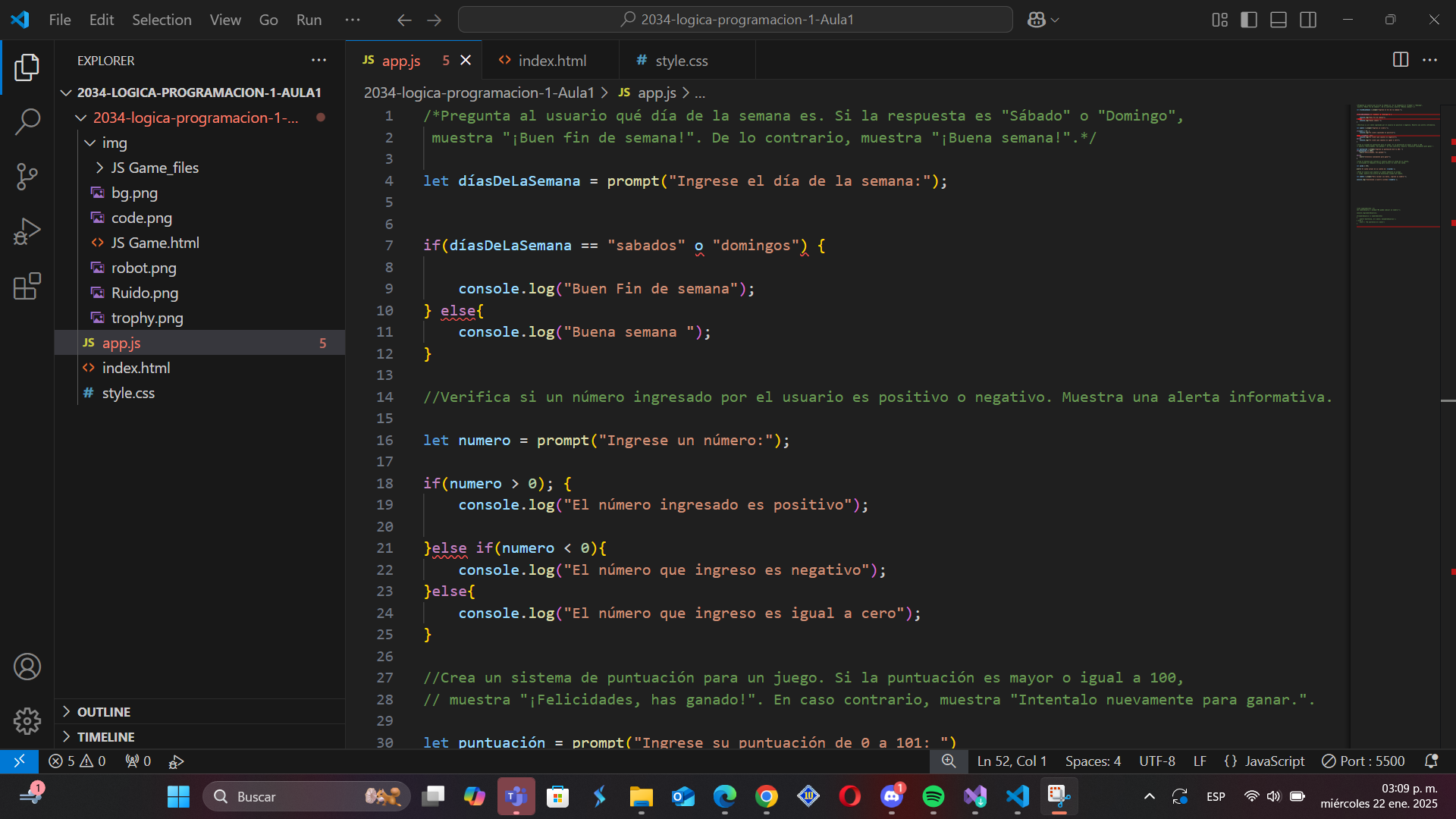The height and width of the screenshot is (819, 1456).
Task: Go forward with the right arrow
Action: click(x=434, y=20)
